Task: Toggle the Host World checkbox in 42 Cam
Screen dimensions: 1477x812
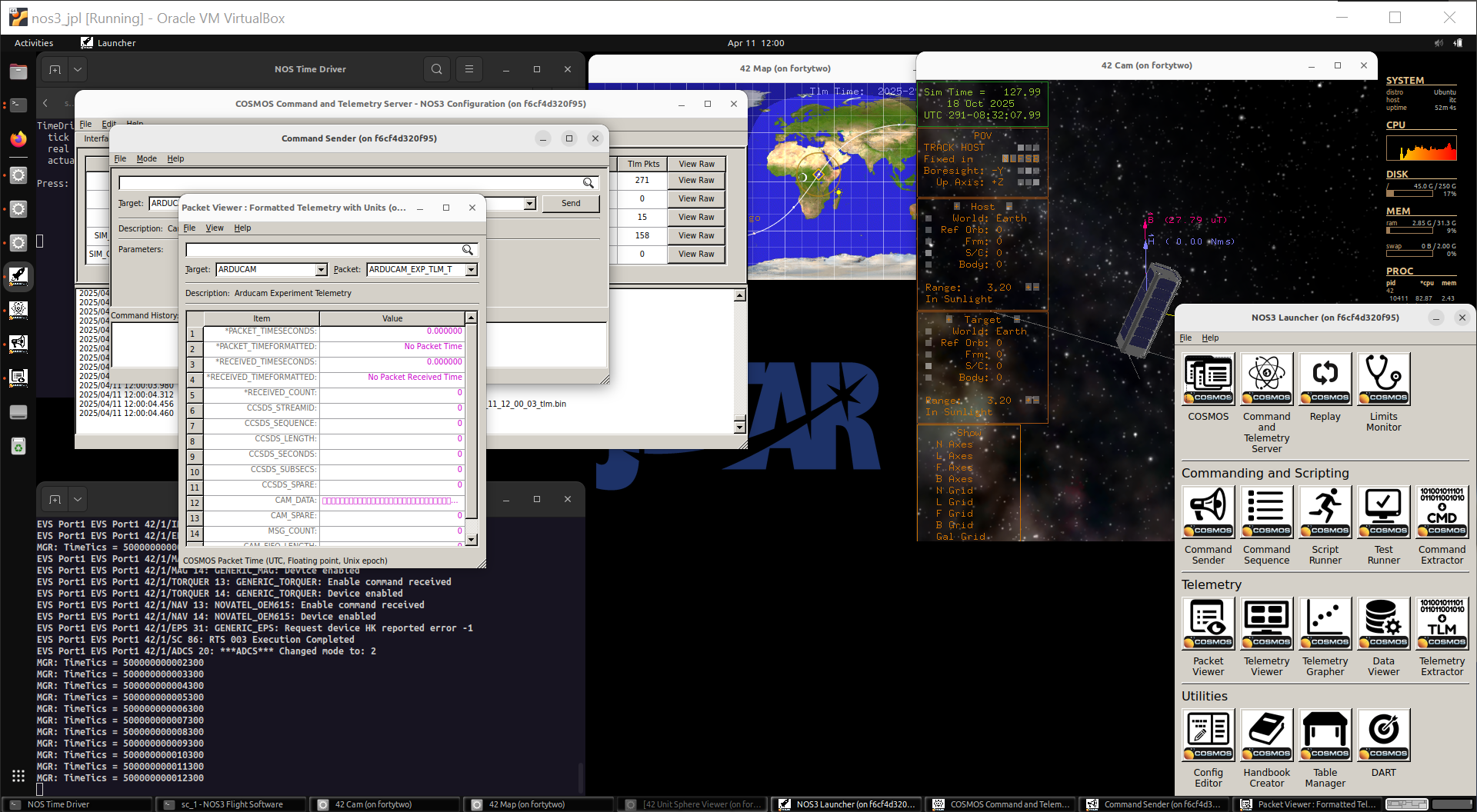Action: point(929,218)
